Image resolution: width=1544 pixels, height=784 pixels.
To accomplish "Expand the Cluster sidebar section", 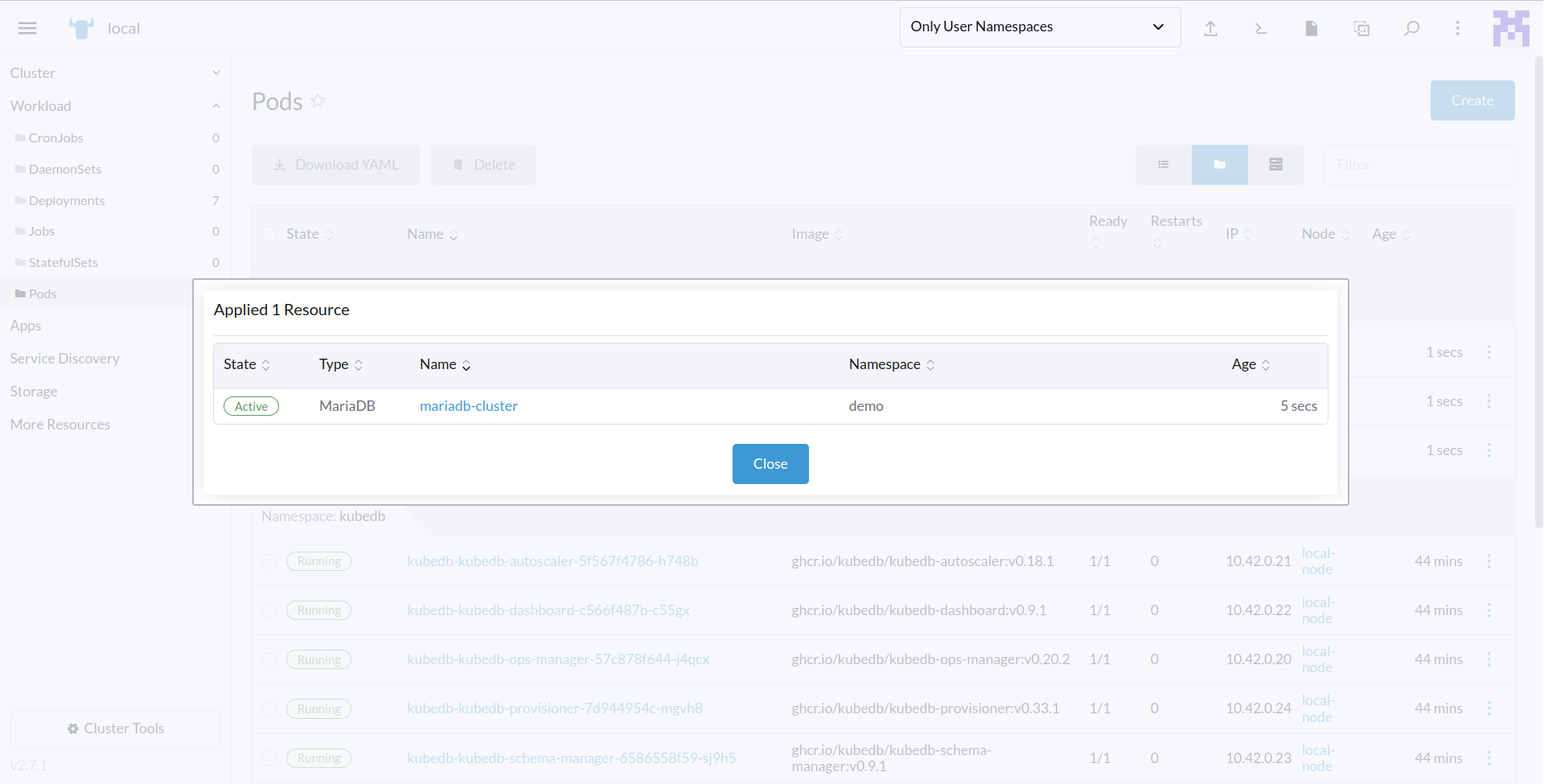I will coord(113,73).
